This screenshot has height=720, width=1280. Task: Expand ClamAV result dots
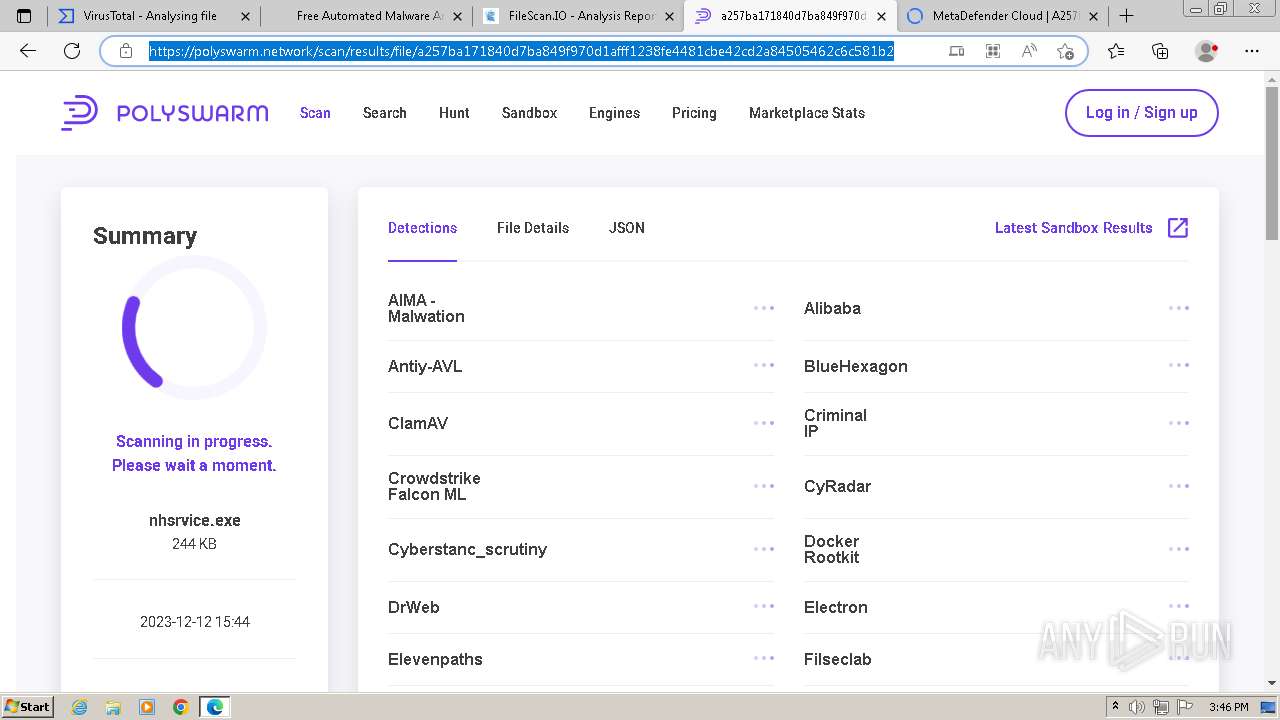pos(764,423)
